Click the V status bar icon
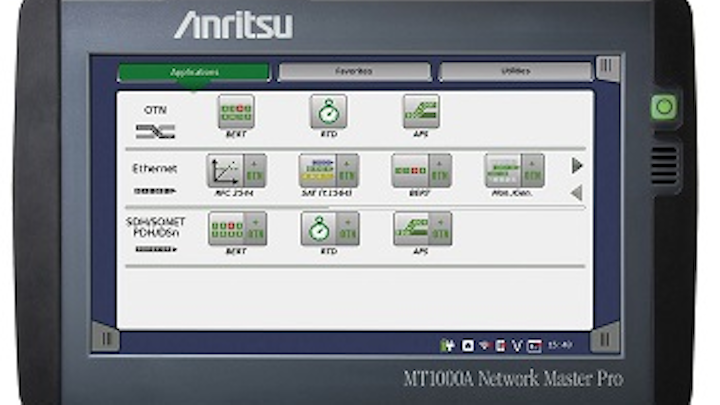This screenshot has height=405, width=720. pyautogui.click(x=517, y=346)
